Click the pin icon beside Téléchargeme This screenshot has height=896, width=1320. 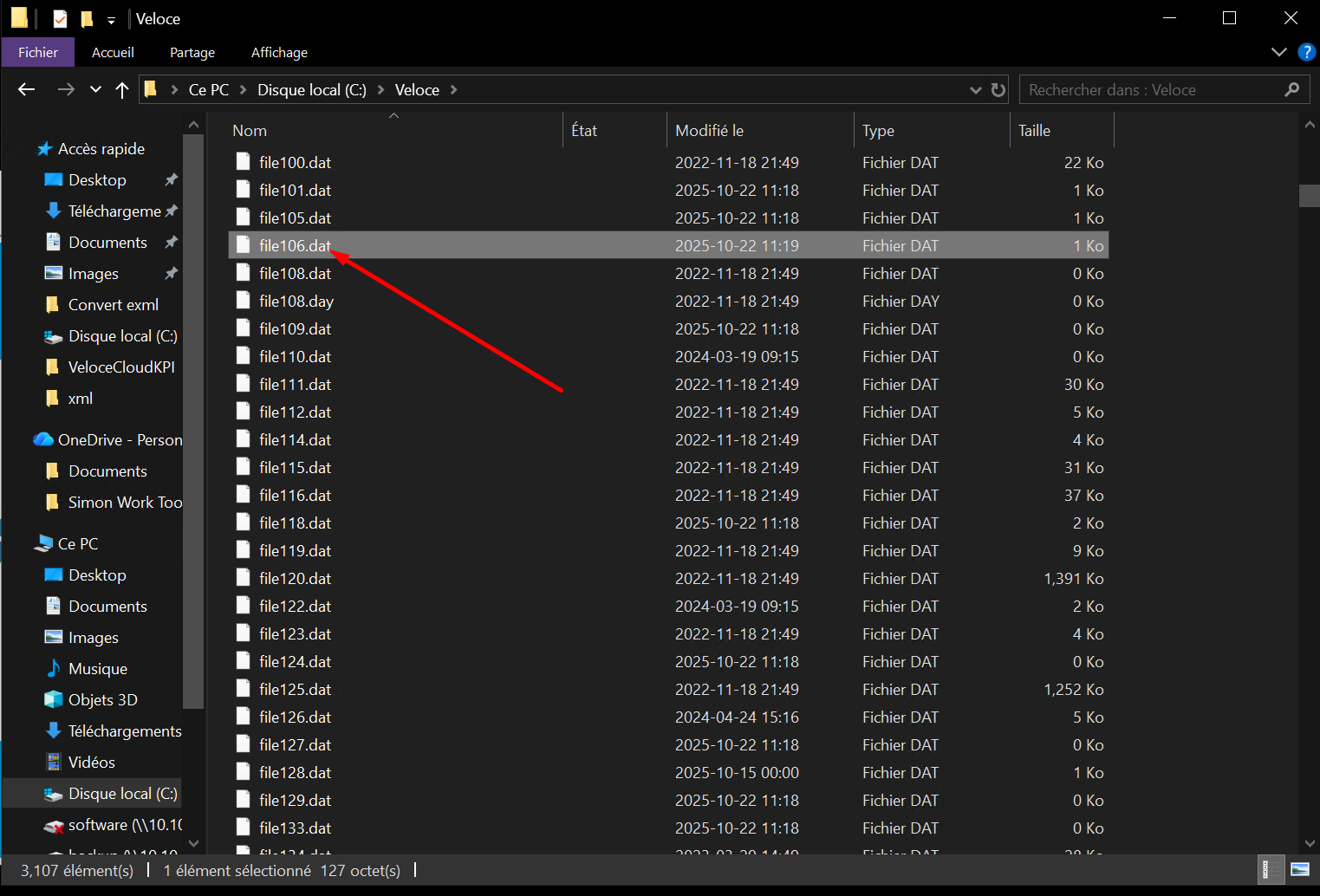pyautogui.click(x=172, y=211)
